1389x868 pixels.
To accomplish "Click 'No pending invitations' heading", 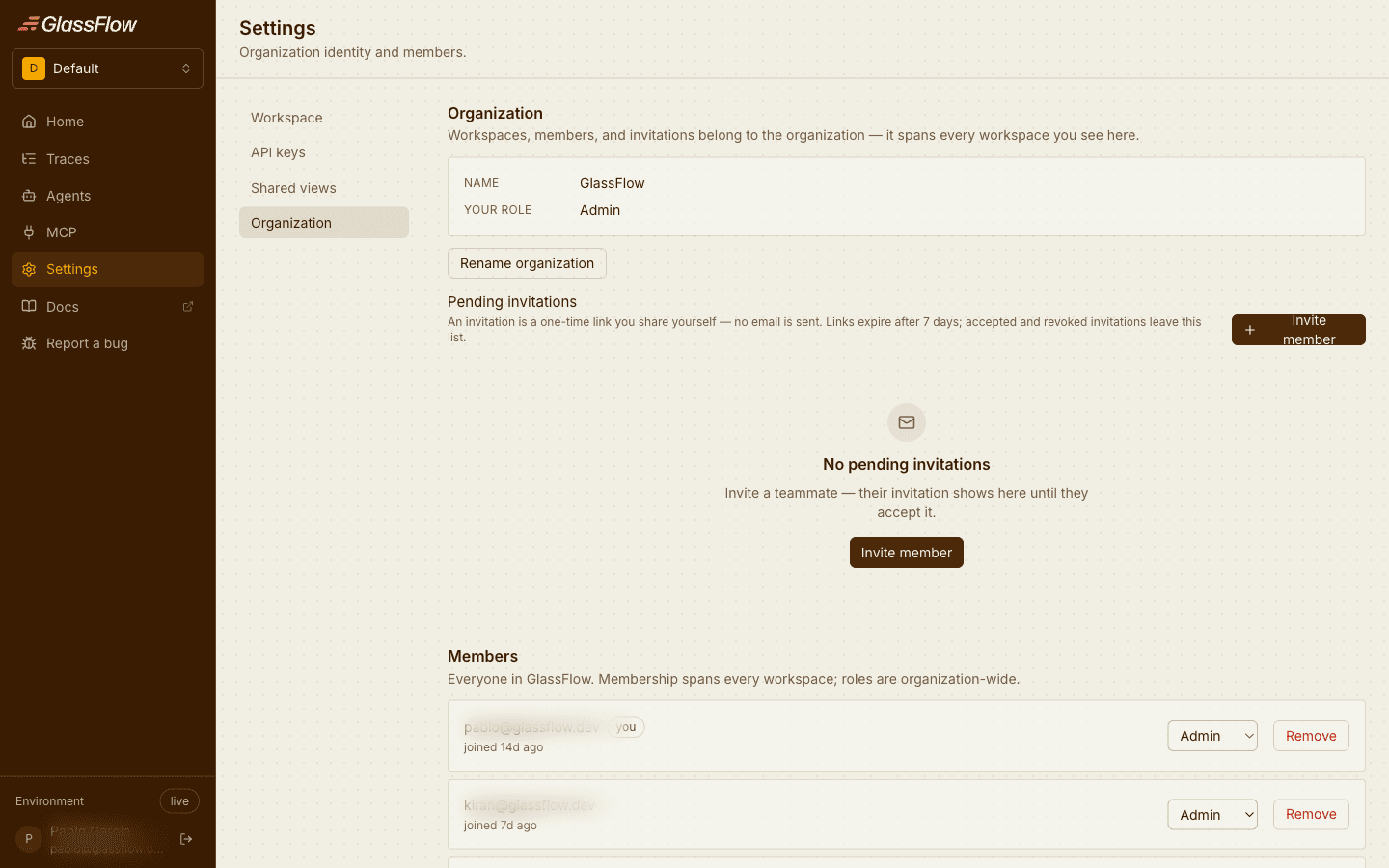I will pyautogui.click(x=907, y=464).
